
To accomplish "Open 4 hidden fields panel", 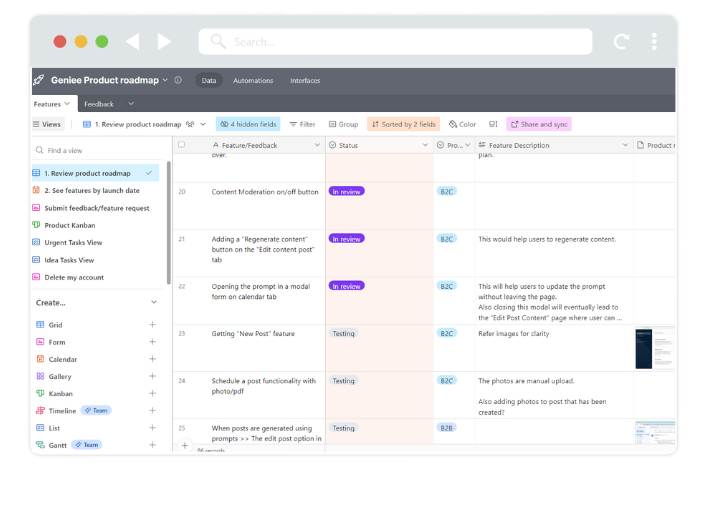I will 248,124.
